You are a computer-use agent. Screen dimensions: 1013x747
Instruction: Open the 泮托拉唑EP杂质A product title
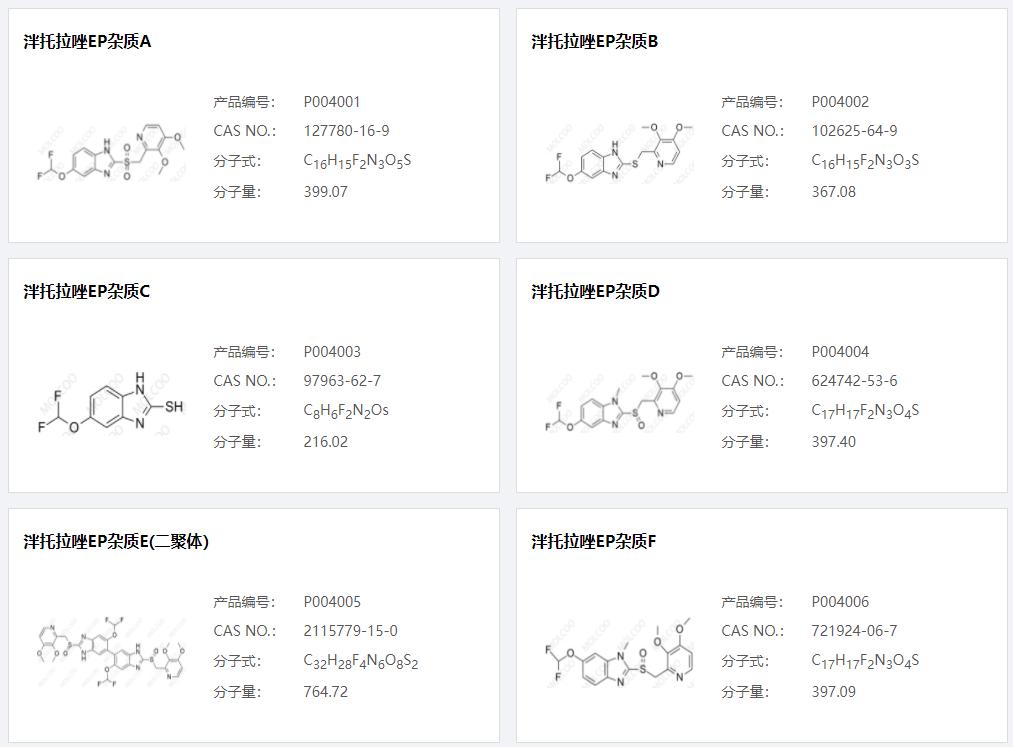(x=88, y=42)
